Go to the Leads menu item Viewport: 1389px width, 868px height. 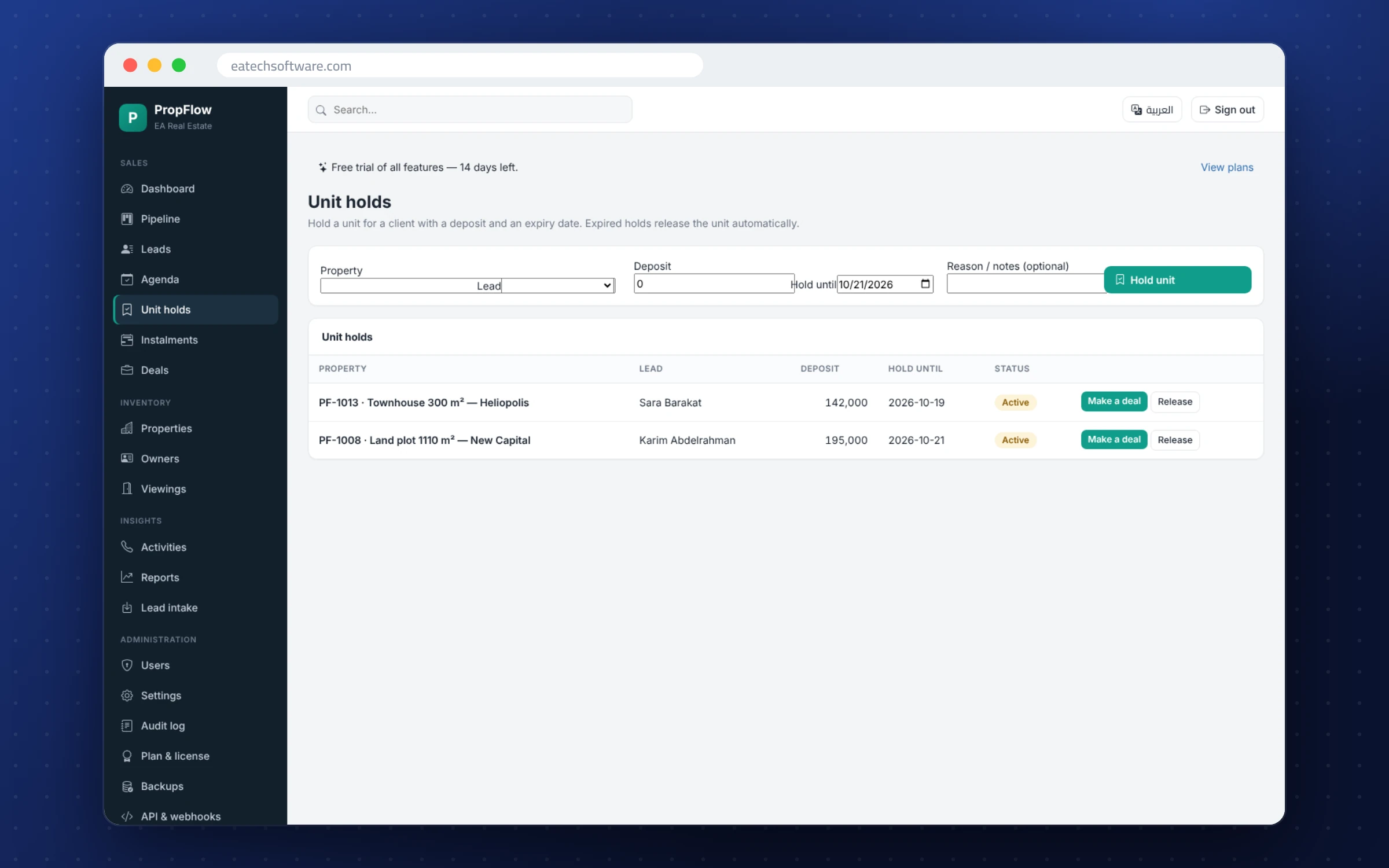tap(196, 249)
